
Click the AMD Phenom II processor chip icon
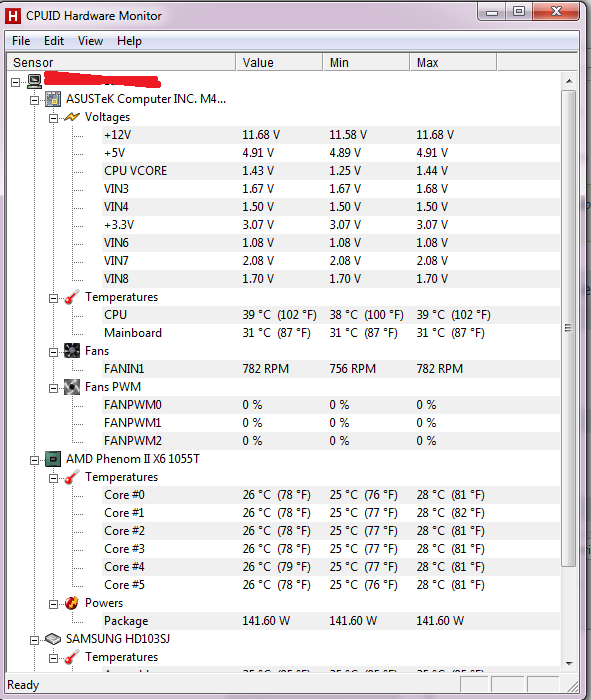pos(53,459)
